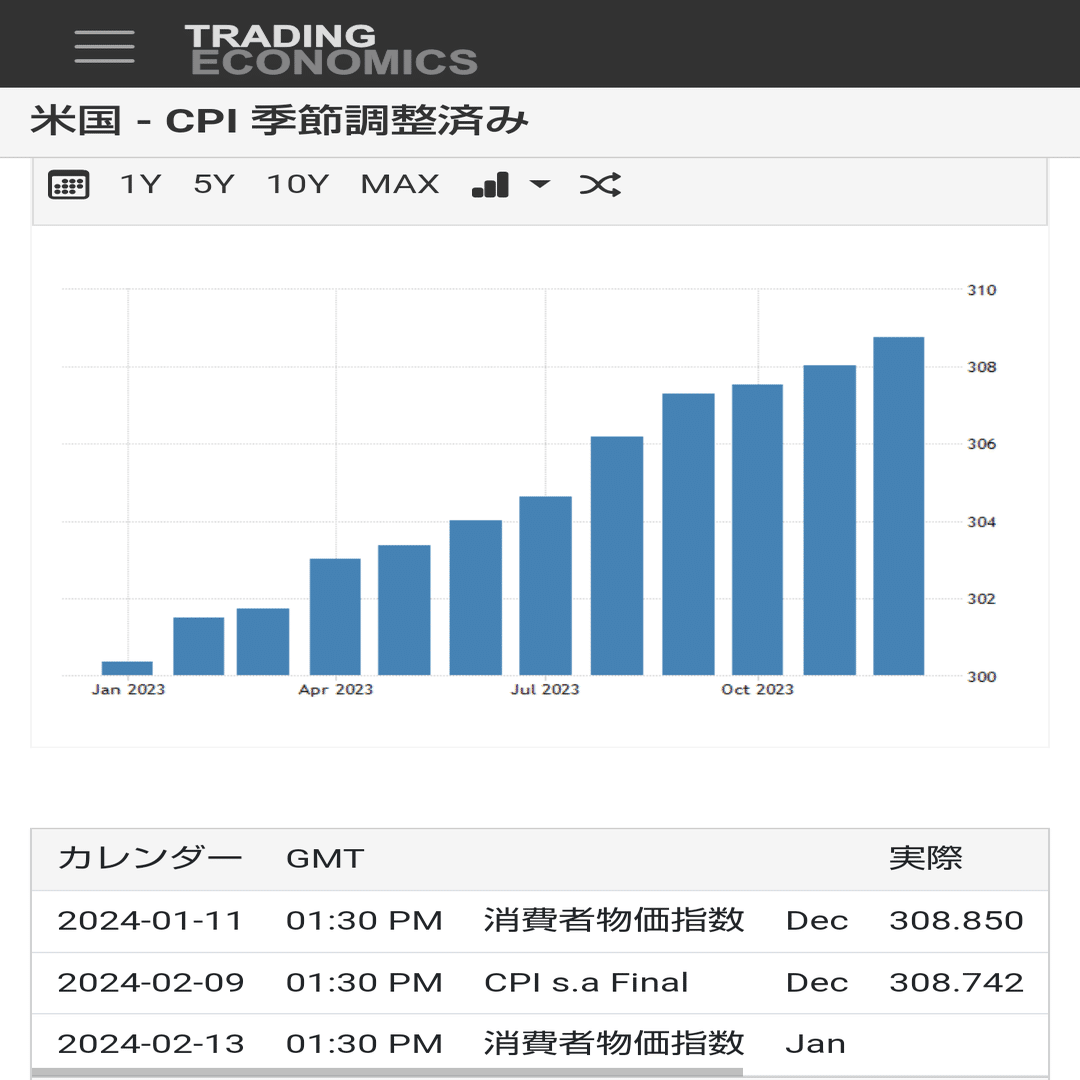Click the bar above the Oct 2023 label
This screenshot has height=1080, width=1080.
pyautogui.click(x=757, y=530)
